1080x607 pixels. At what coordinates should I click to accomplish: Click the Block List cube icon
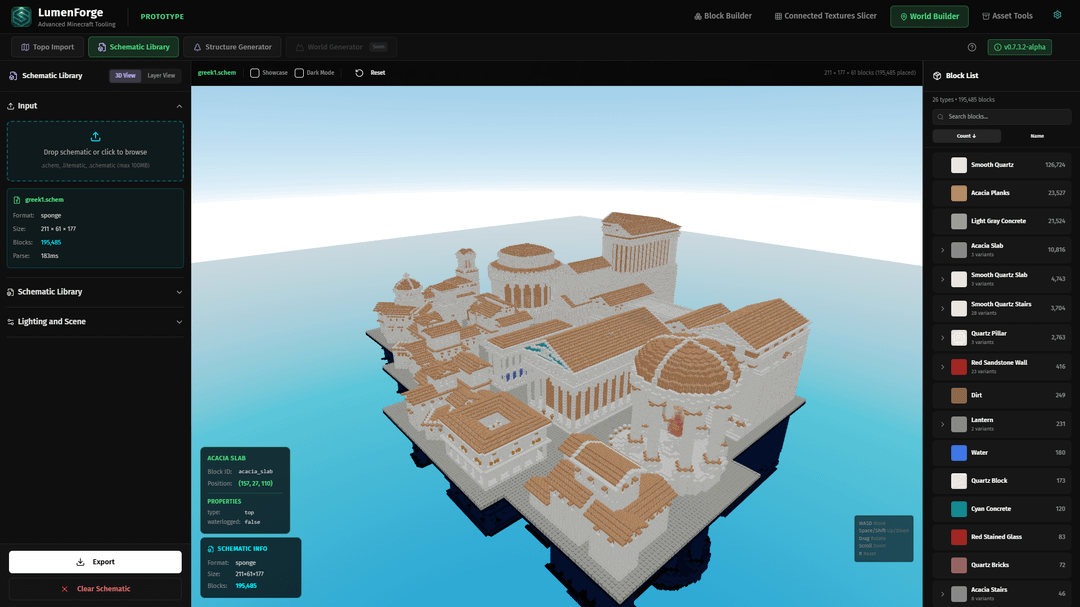pos(937,76)
